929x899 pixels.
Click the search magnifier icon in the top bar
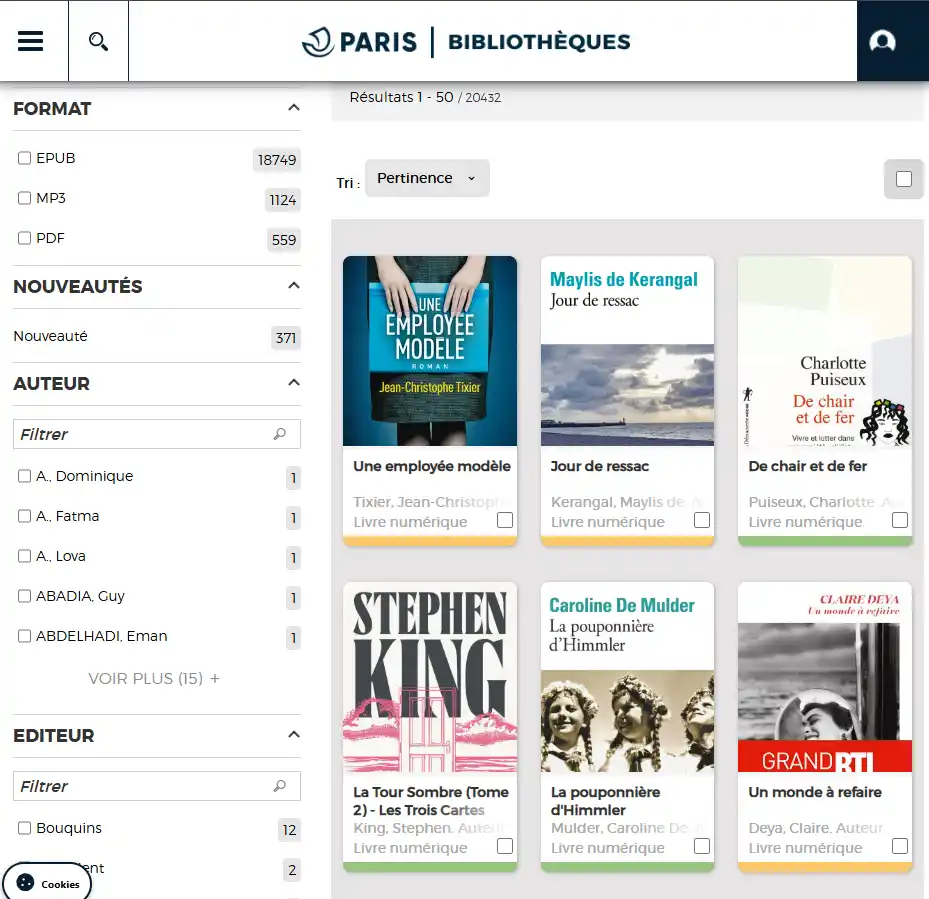click(97, 40)
